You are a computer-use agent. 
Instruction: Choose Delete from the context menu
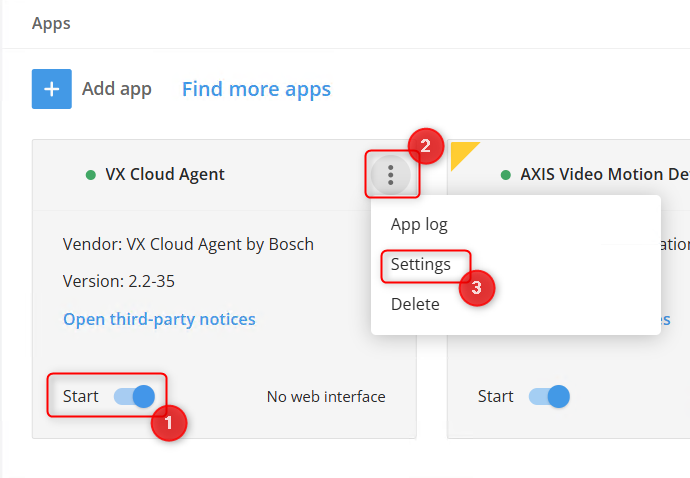click(x=415, y=304)
